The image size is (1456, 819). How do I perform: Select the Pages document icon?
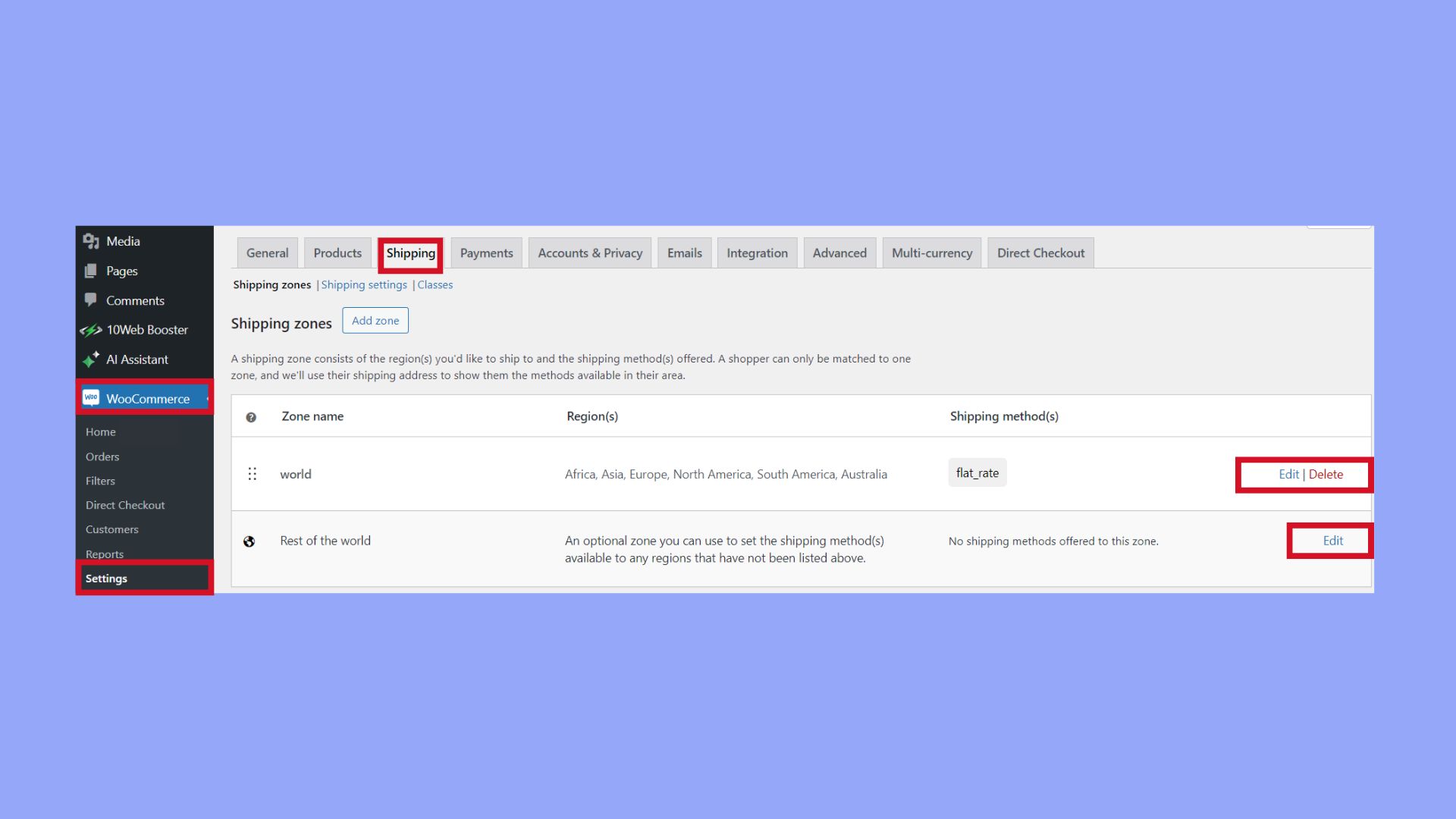[91, 271]
